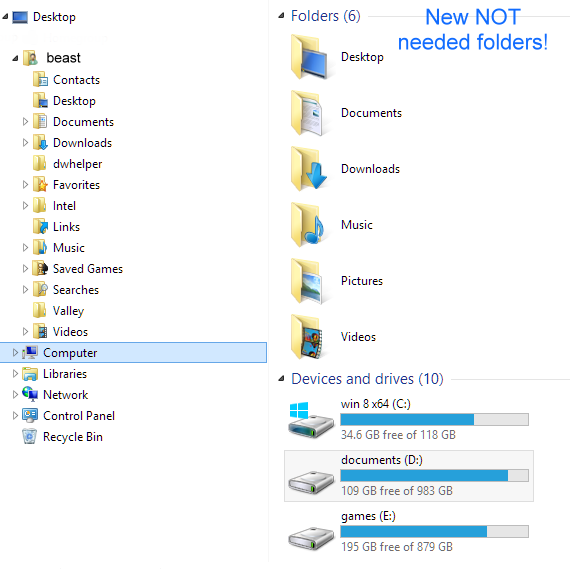
Task: Collapse the Folders (6) group
Action: pos(281,16)
